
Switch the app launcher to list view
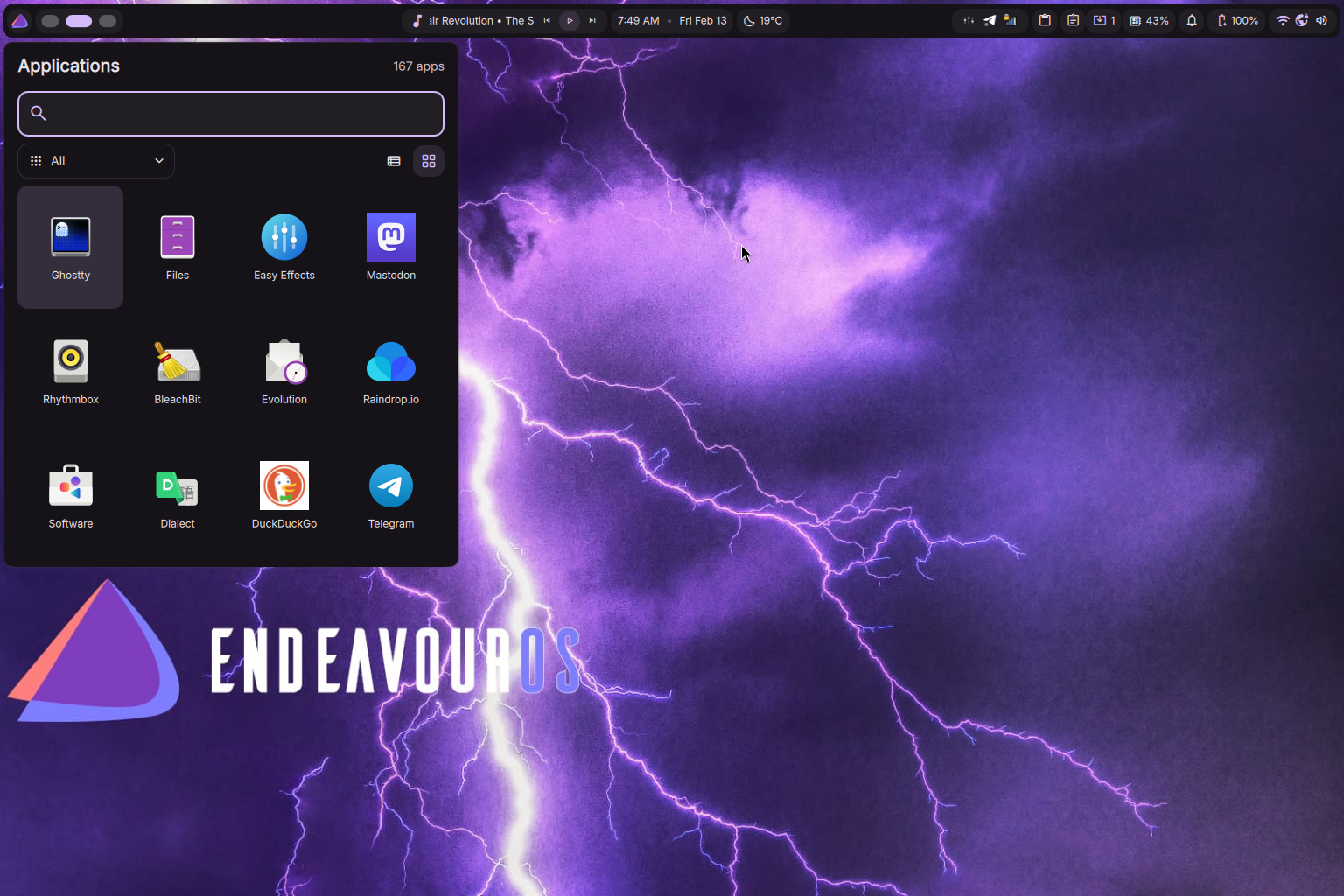tap(394, 161)
